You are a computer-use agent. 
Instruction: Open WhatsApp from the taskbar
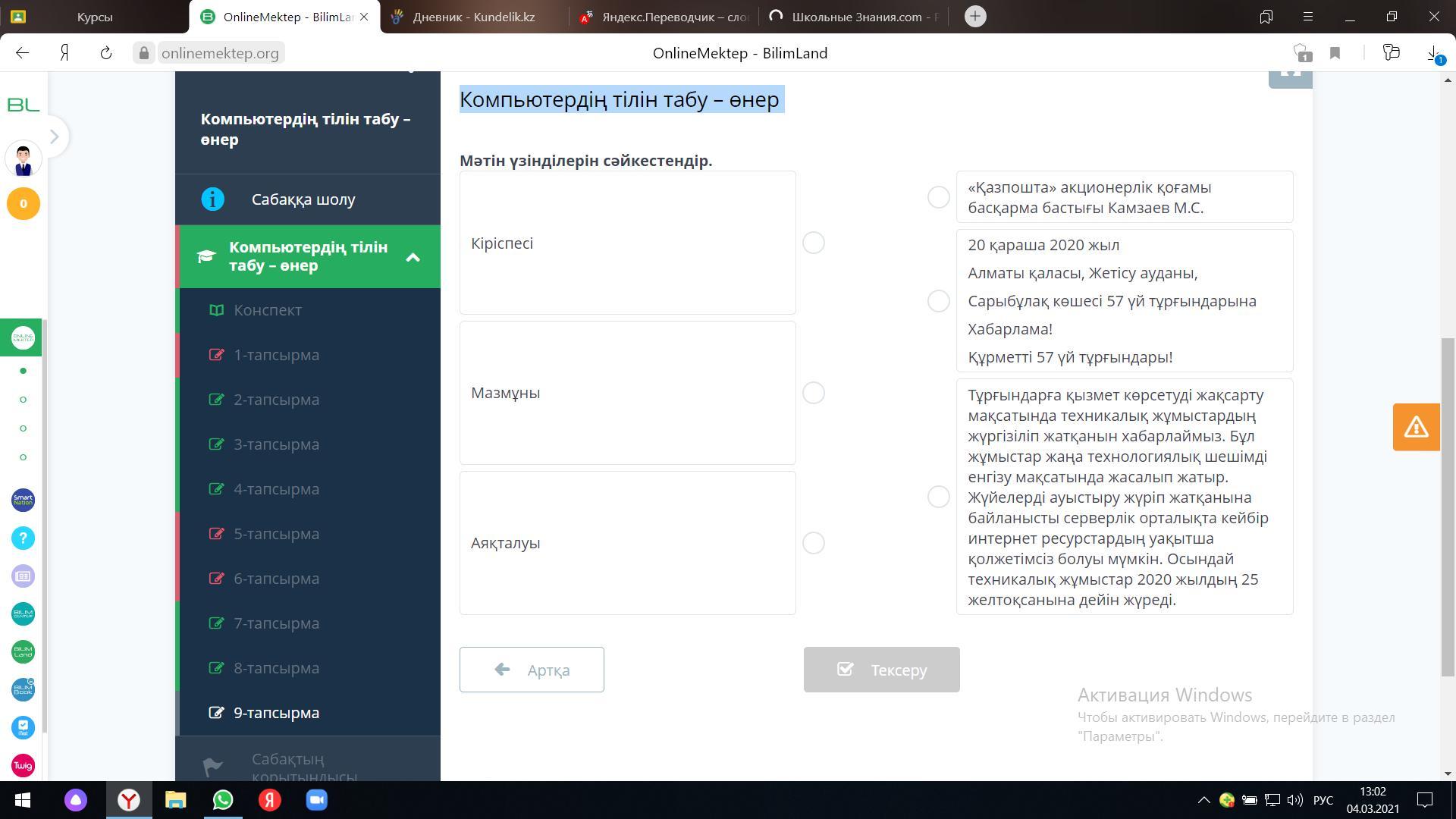pos(223,800)
